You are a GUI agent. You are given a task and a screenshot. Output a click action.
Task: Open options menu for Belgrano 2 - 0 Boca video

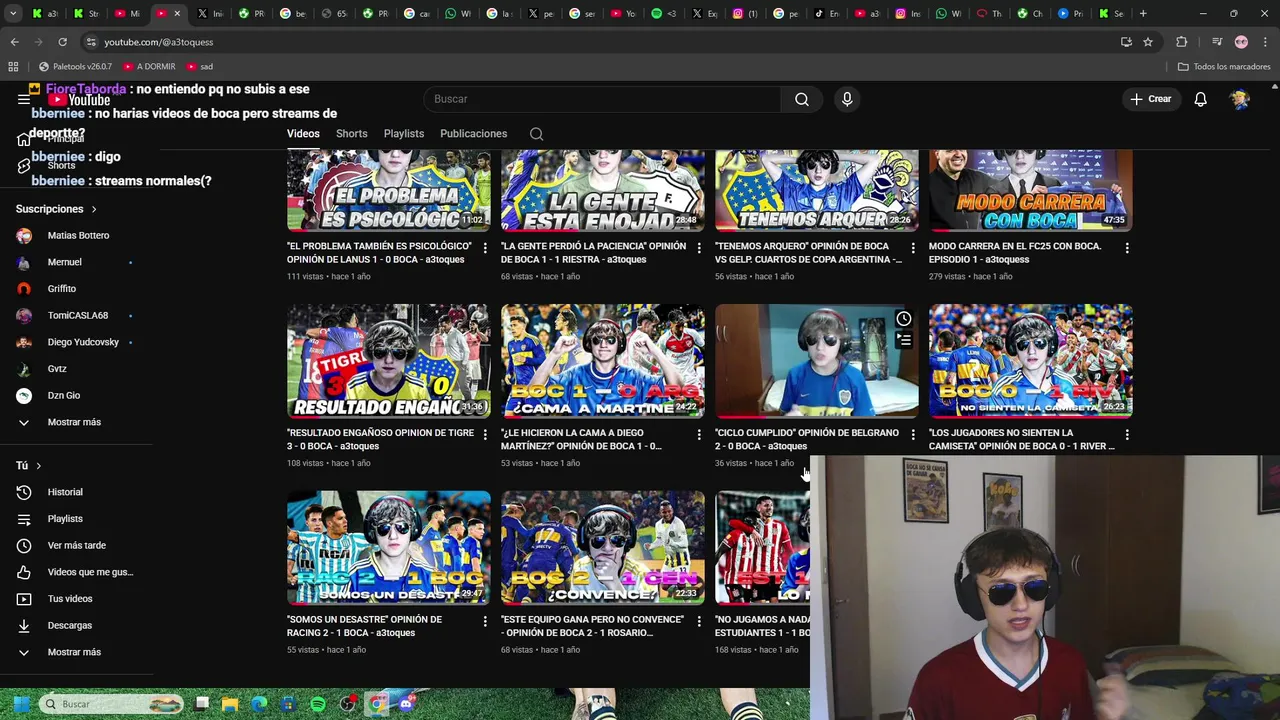913,434
